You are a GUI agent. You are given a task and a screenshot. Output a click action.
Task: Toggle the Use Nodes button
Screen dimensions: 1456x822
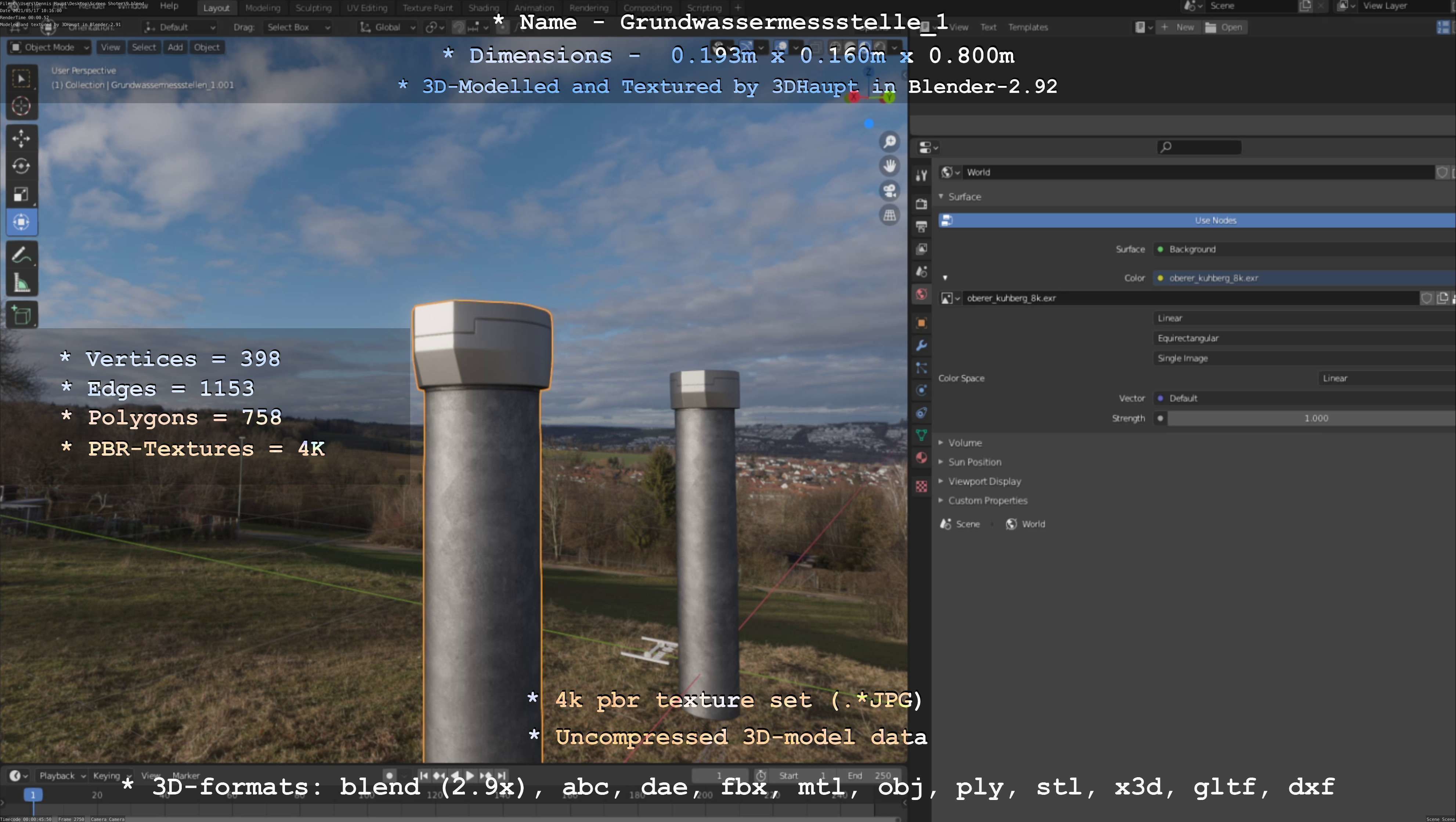click(x=1197, y=220)
